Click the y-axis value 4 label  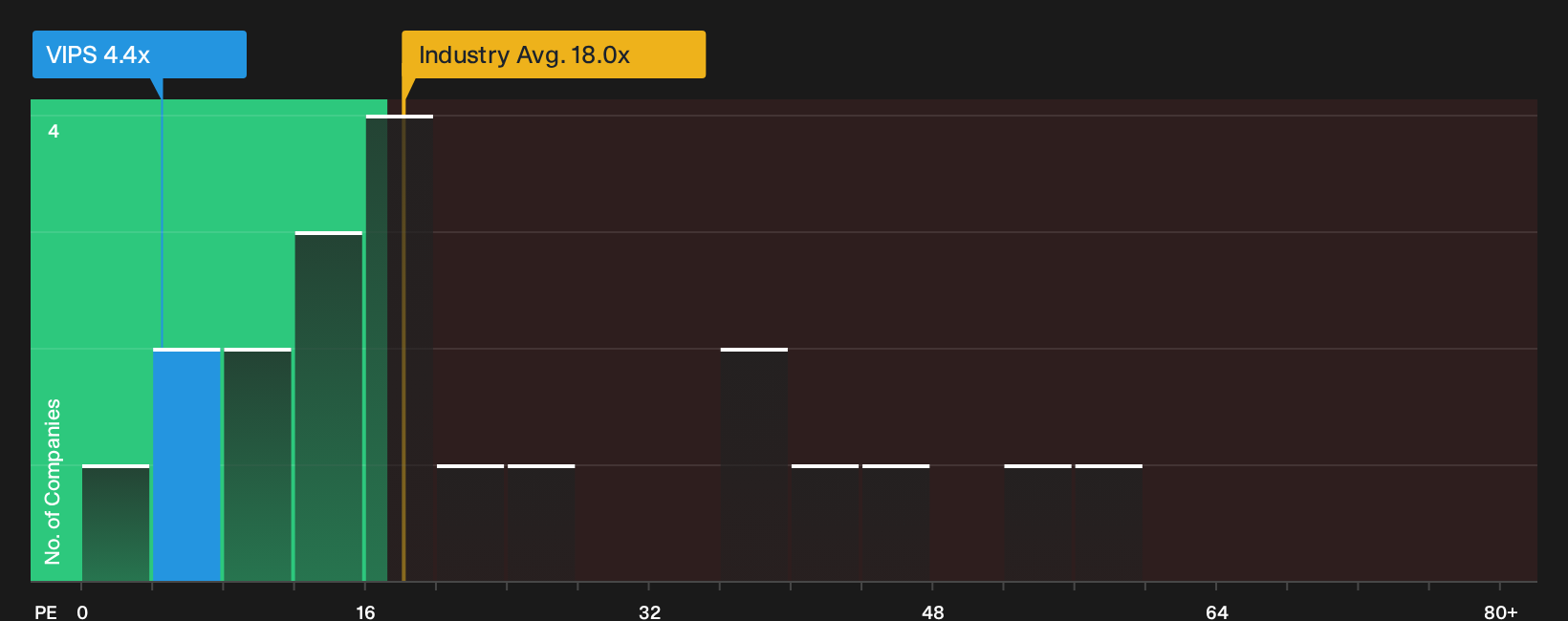point(54,131)
